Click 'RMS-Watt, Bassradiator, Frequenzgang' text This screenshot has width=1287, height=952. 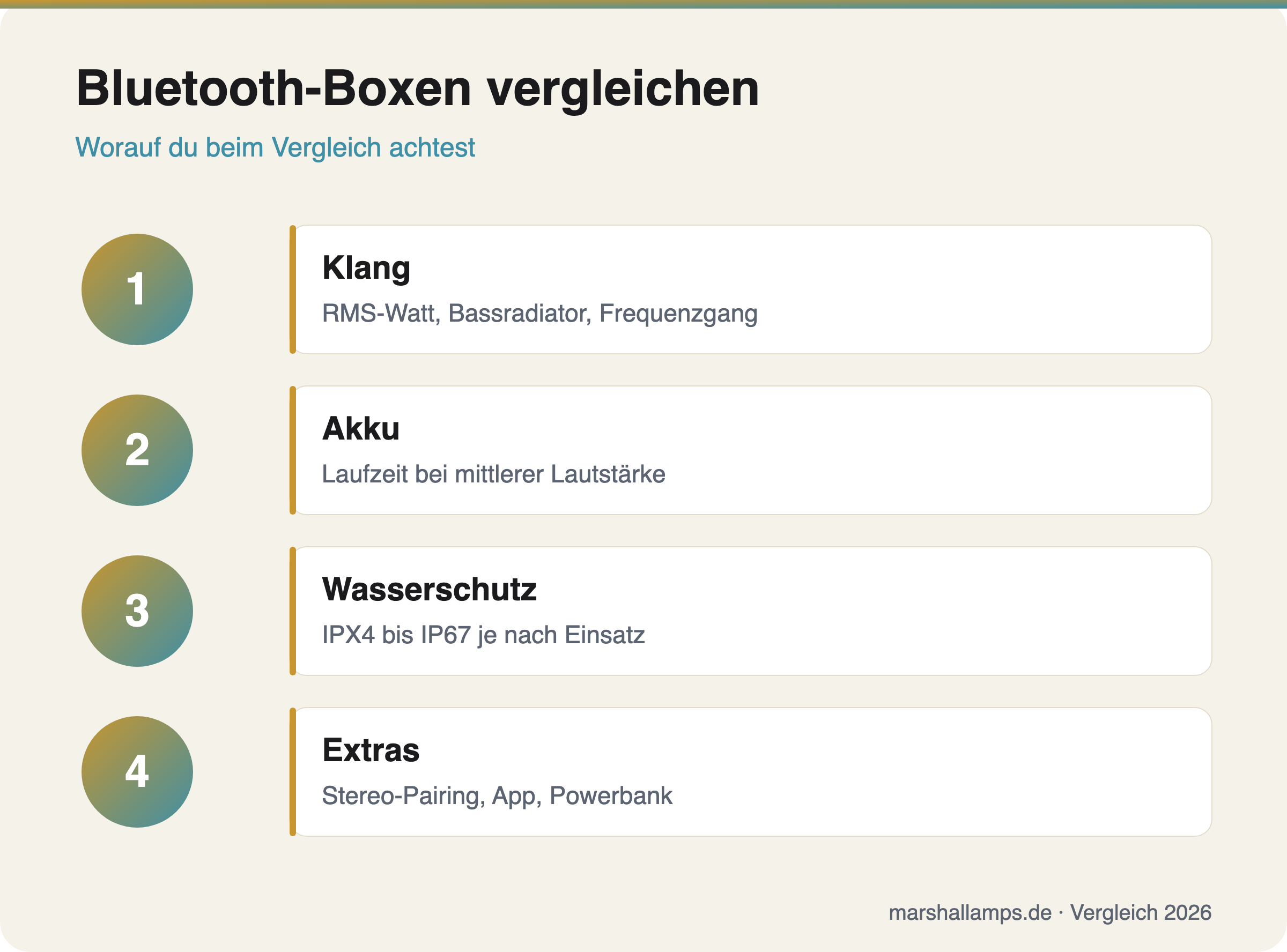click(x=539, y=314)
